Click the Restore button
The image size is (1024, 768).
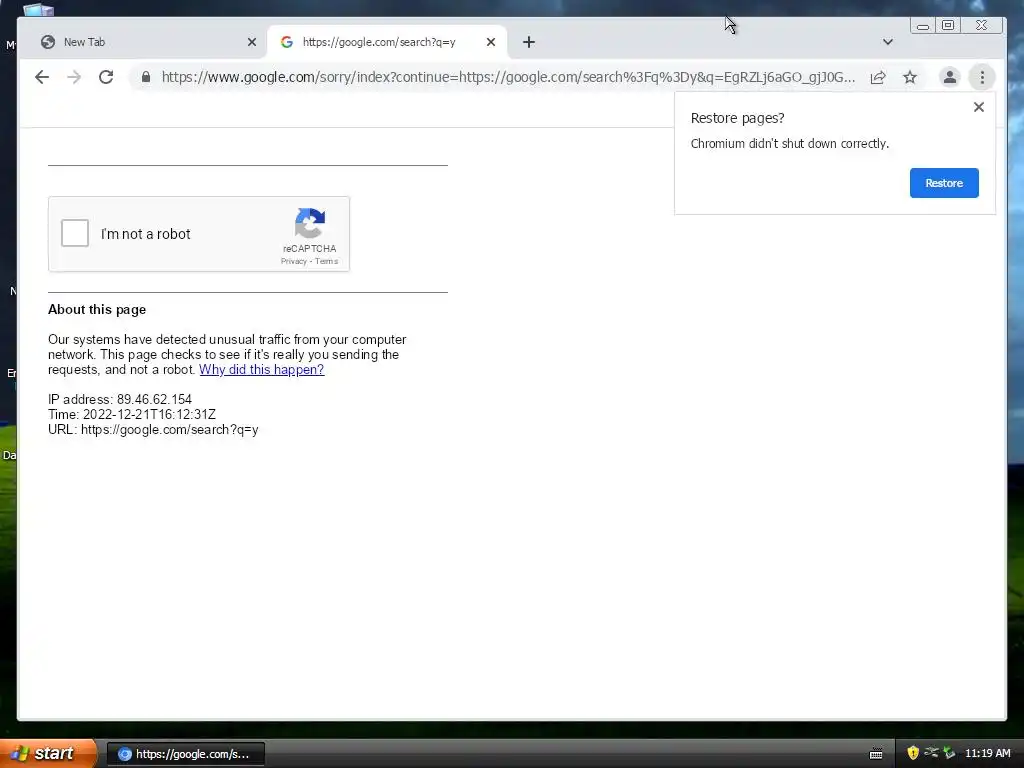[x=944, y=183]
